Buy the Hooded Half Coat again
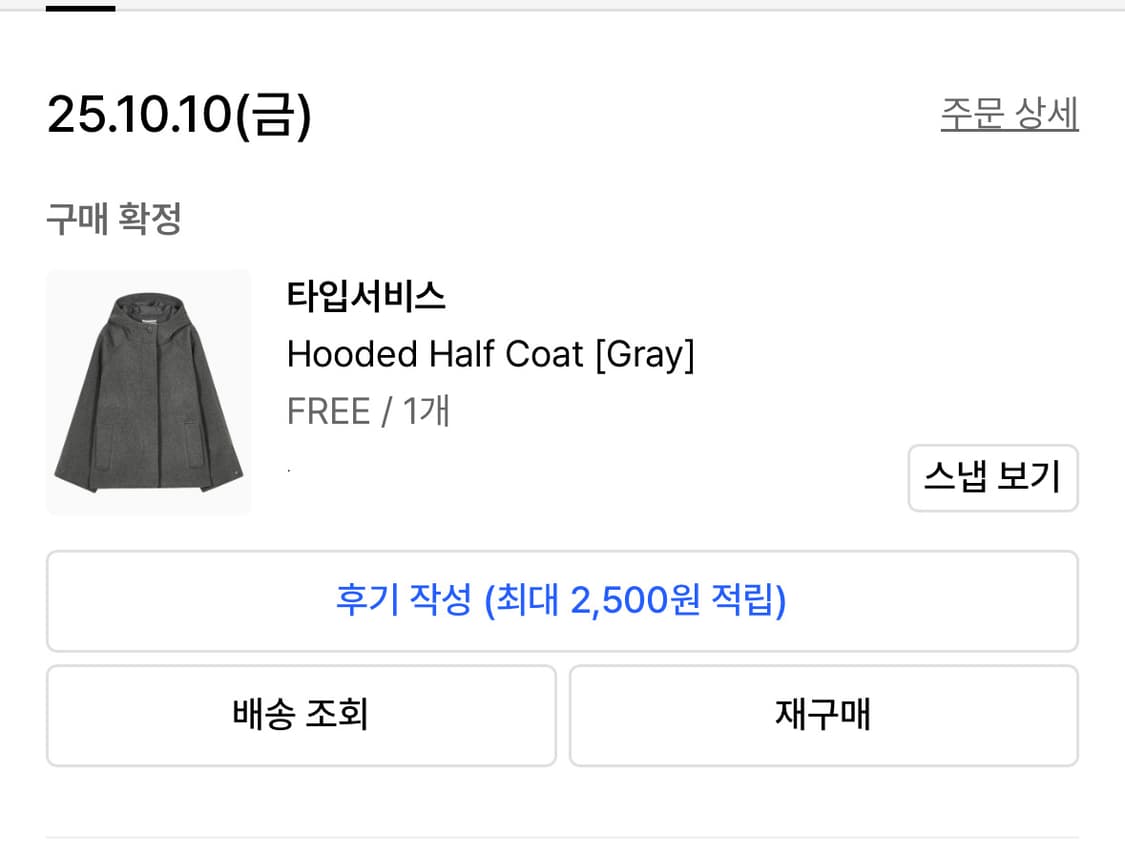Screen dimensions: 1125x859 [823, 715]
